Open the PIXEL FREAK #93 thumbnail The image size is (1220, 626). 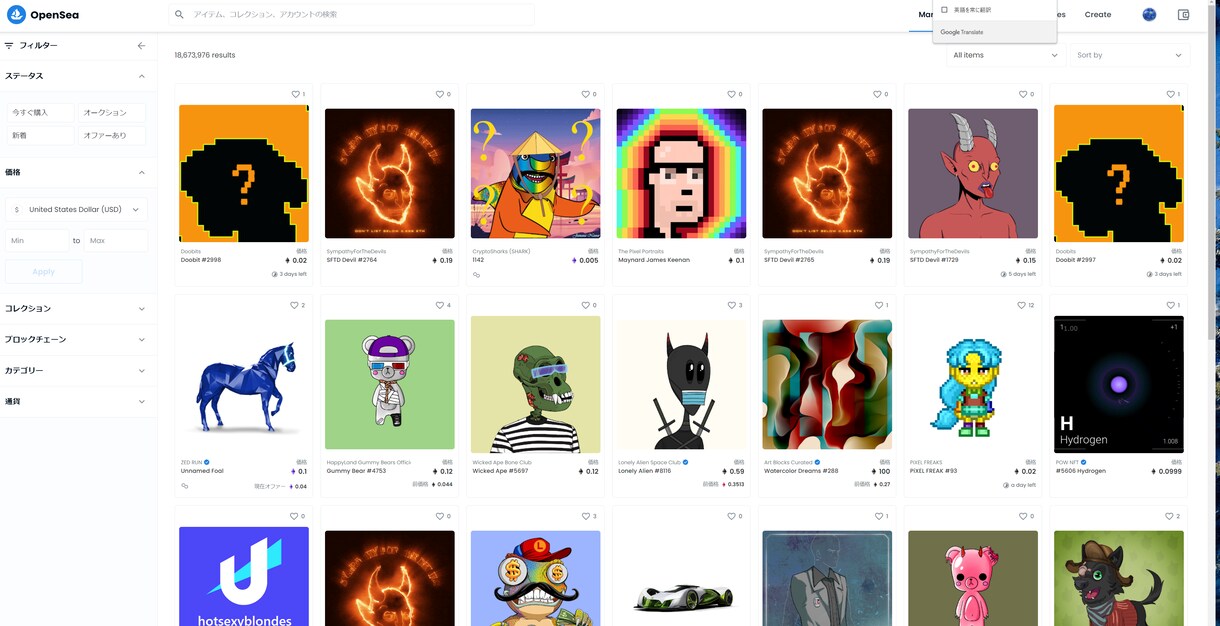pyautogui.click(x=973, y=384)
